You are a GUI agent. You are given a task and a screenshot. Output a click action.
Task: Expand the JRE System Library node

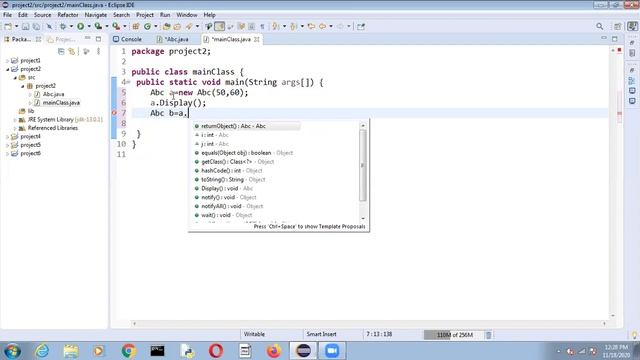15,120
